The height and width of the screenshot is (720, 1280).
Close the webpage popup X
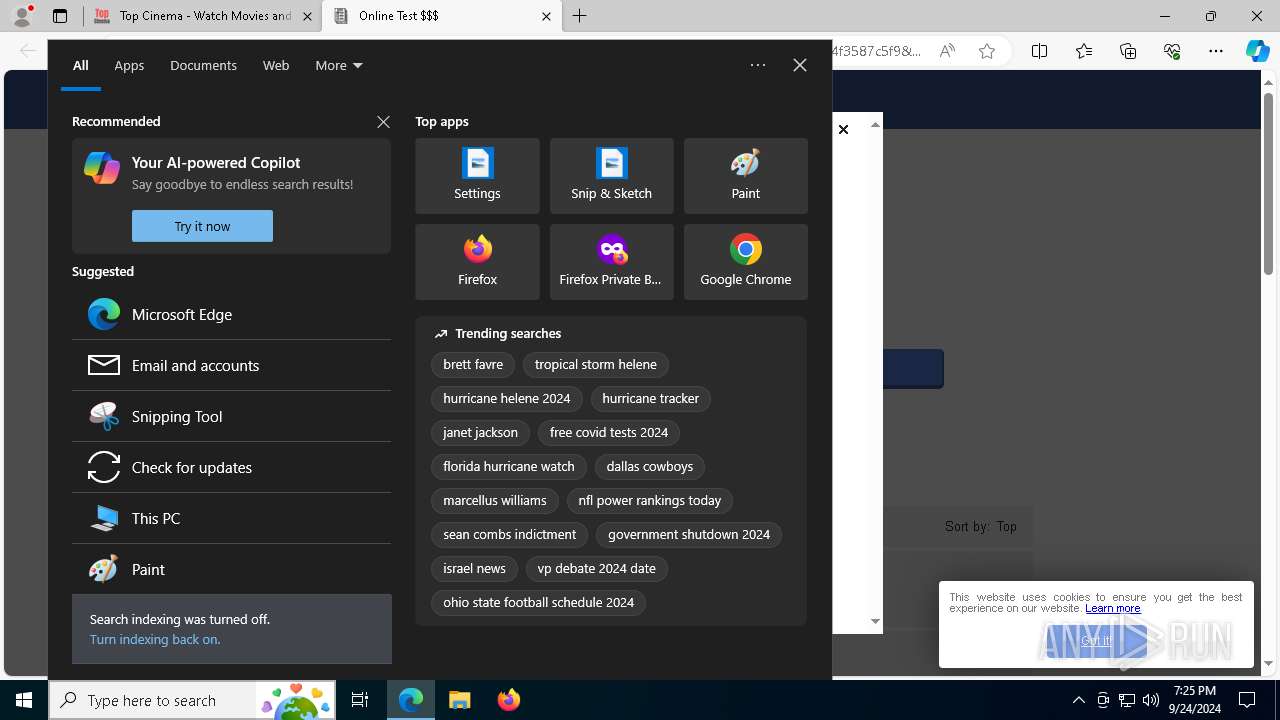click(843, 129)
